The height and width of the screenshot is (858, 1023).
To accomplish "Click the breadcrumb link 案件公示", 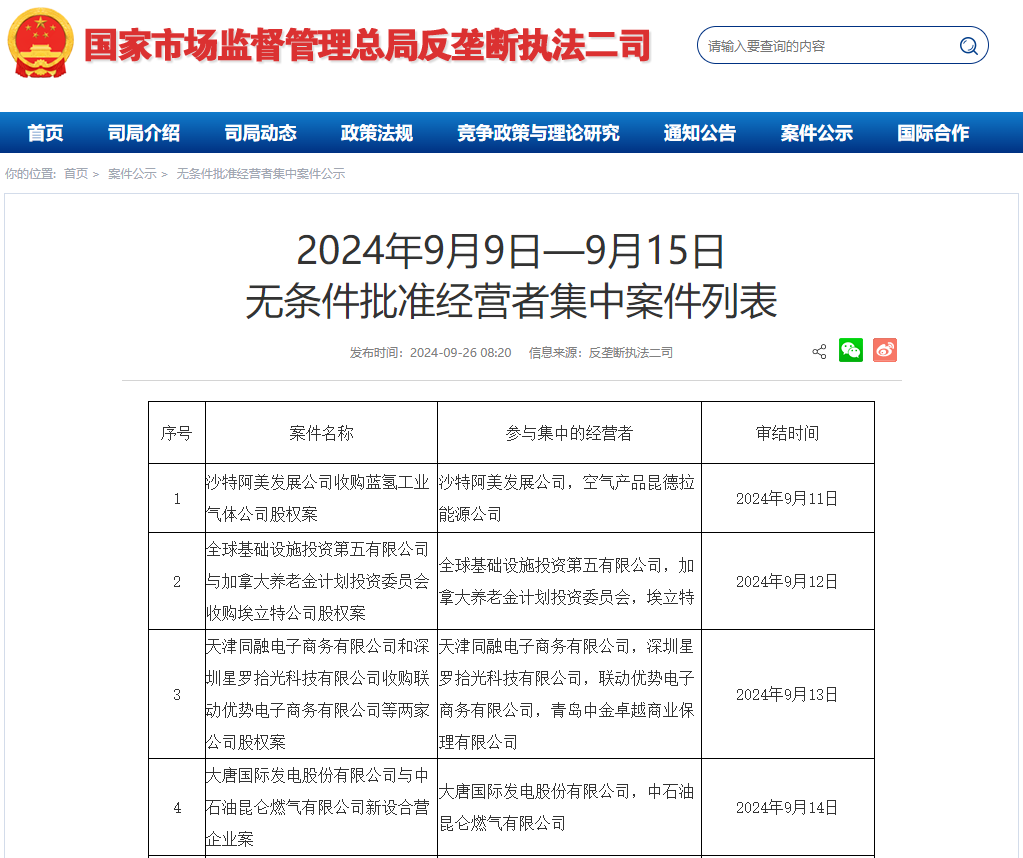I will 132,174.
